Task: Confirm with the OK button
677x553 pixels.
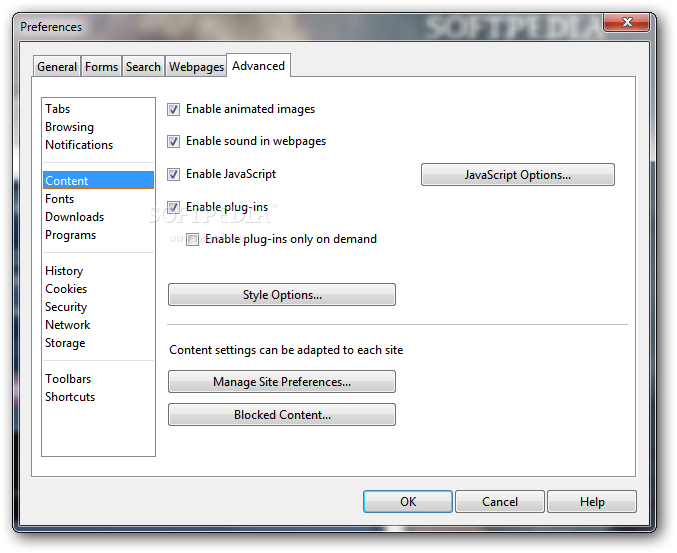Action: point(408,501)
